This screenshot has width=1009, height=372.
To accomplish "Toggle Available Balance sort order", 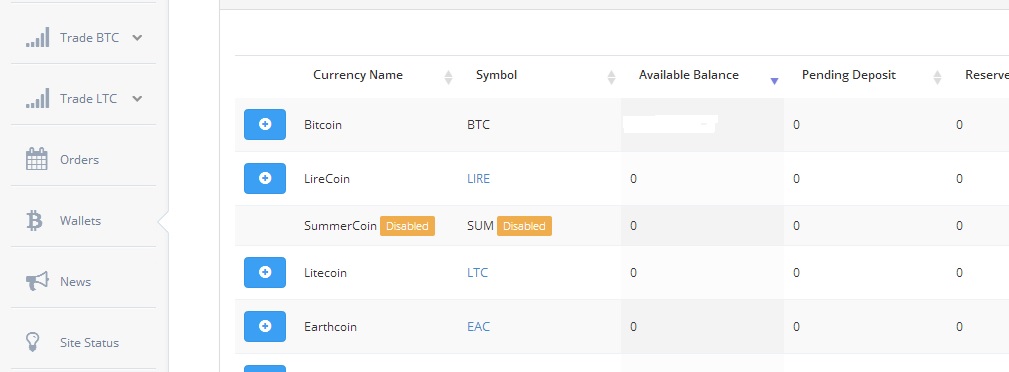I will (775, 80).
